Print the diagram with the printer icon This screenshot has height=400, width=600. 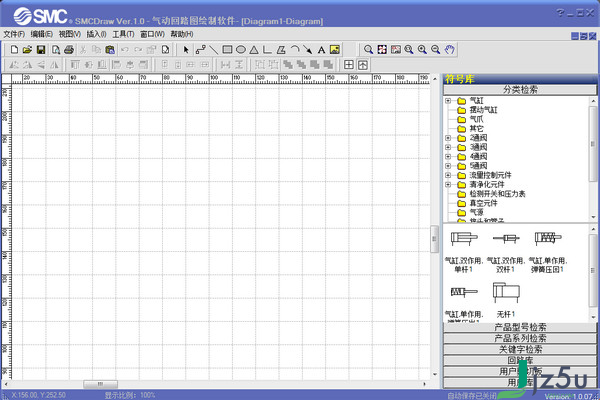[69, 49]
